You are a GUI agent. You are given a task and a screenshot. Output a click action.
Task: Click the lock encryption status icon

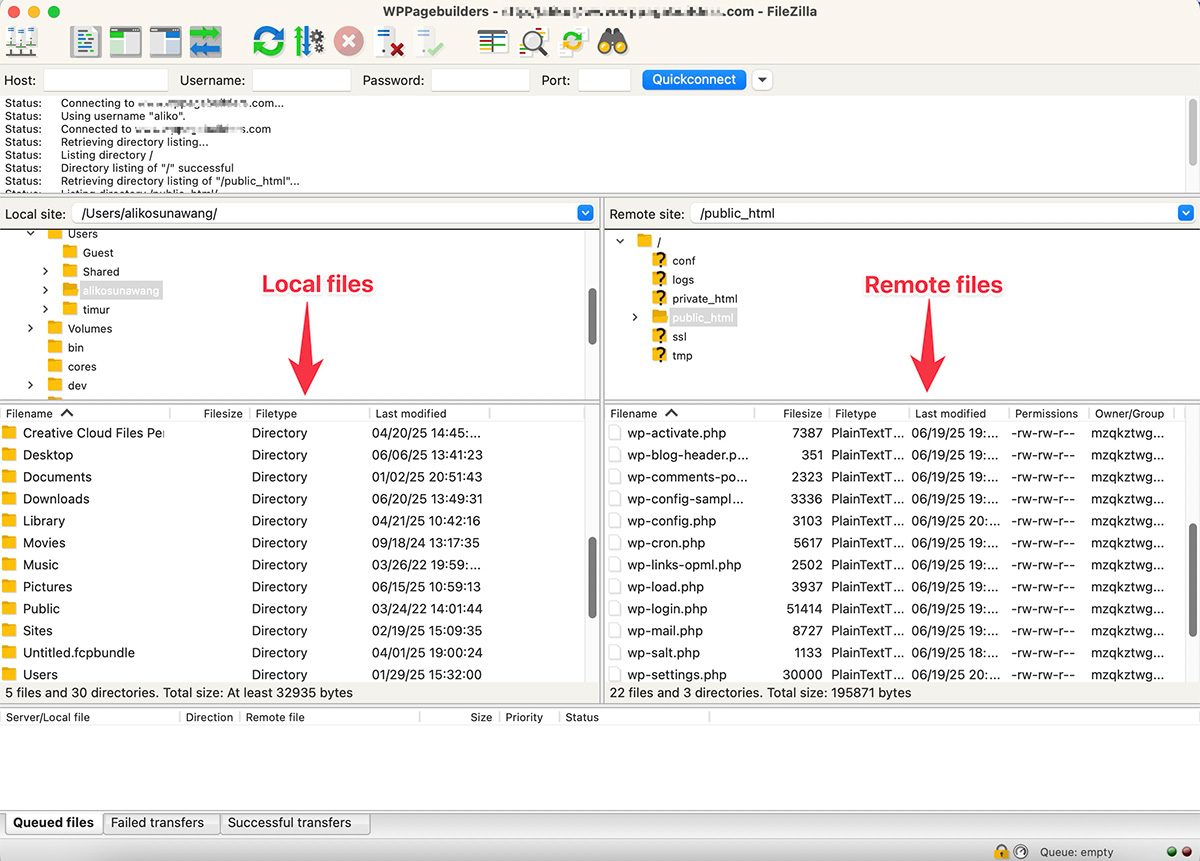click(1001, 852)
